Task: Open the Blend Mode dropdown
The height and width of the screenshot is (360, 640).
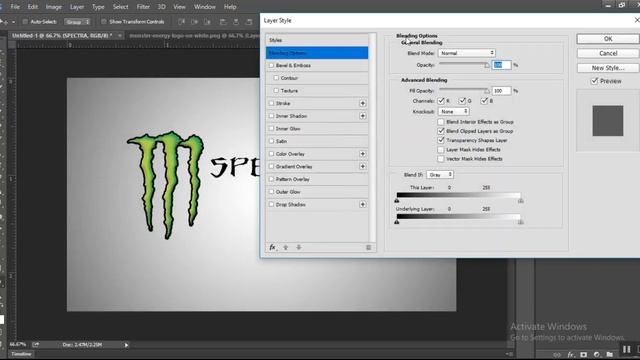Action: point(467,53)
